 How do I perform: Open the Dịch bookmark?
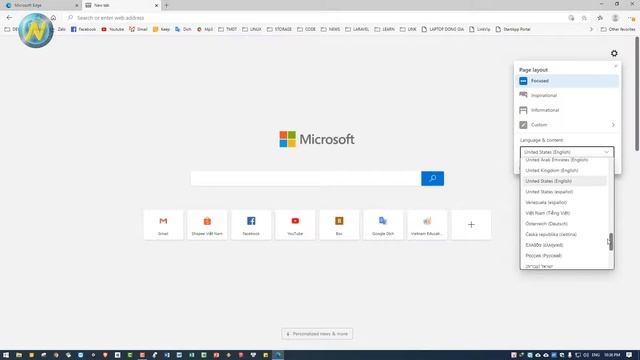tap(183, 29)
